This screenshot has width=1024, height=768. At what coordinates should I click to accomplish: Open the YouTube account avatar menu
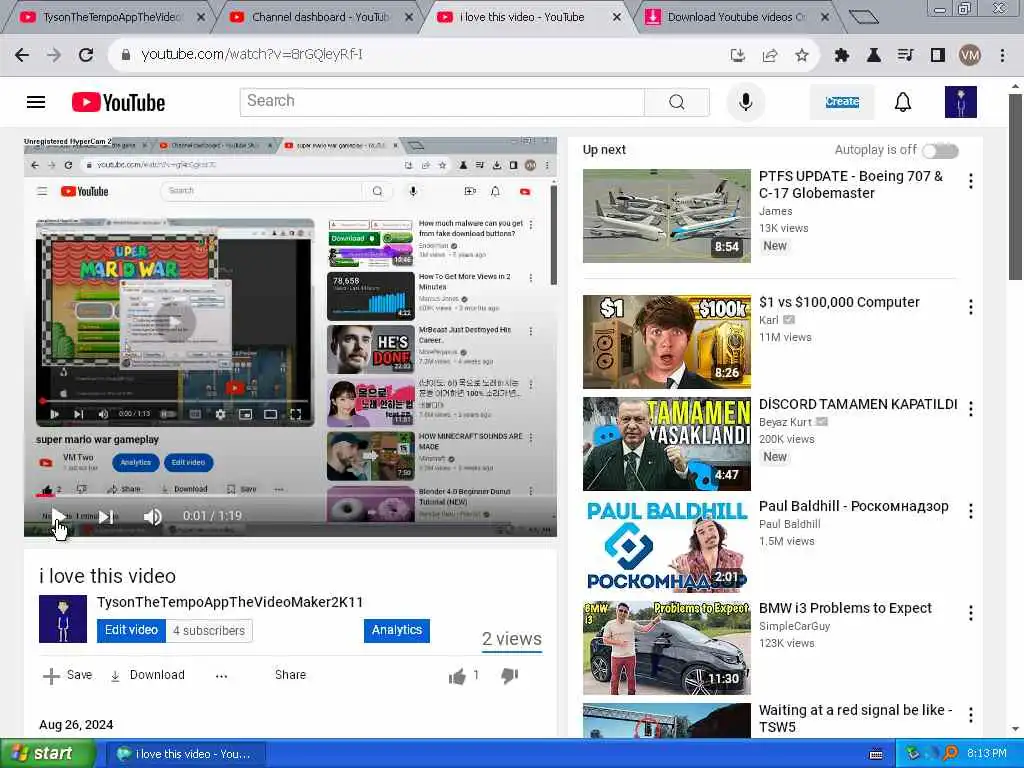pos(961,102)
